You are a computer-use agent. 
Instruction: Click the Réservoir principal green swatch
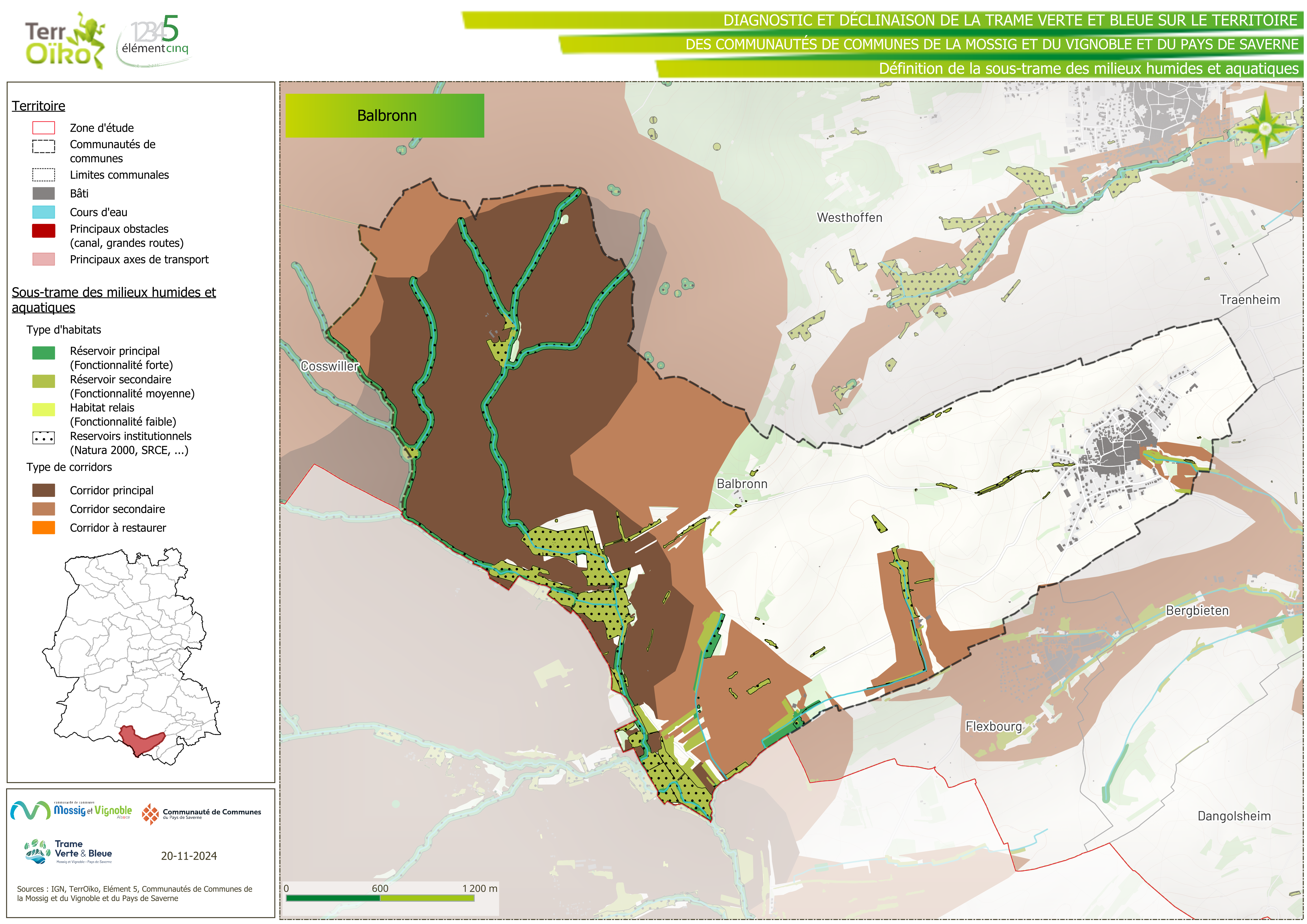pyautogui.click(x=44, y=353)
